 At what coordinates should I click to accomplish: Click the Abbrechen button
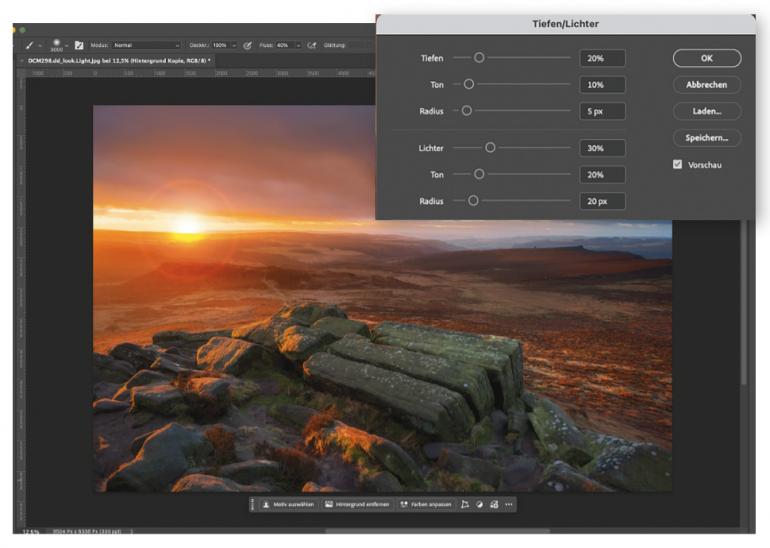coord(707,84)
